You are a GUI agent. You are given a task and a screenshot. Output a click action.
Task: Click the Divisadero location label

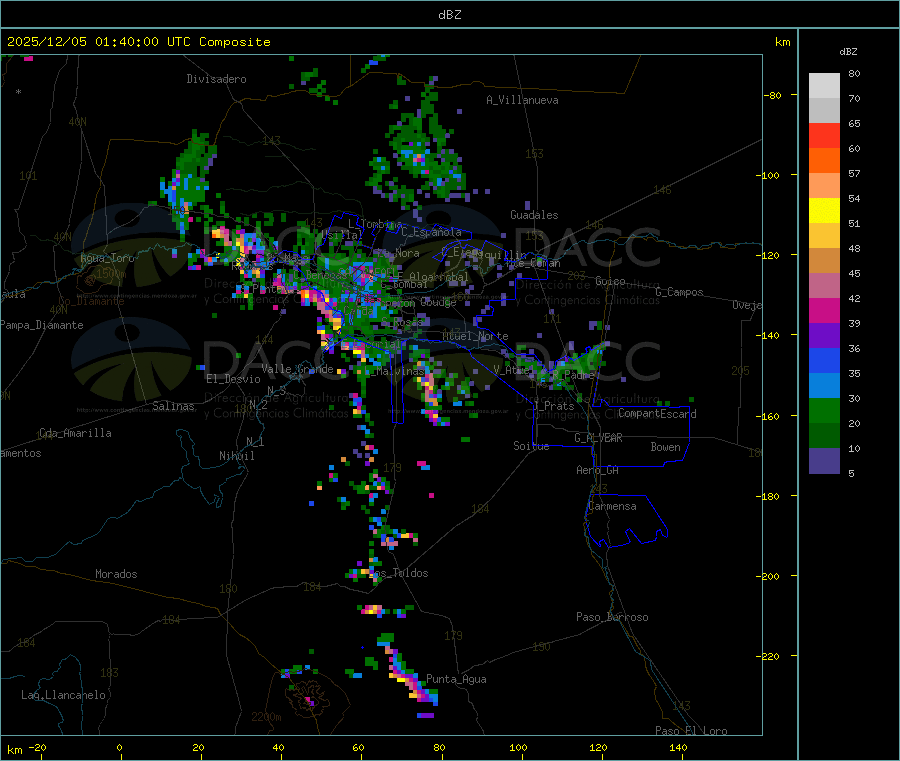point(216,79)
